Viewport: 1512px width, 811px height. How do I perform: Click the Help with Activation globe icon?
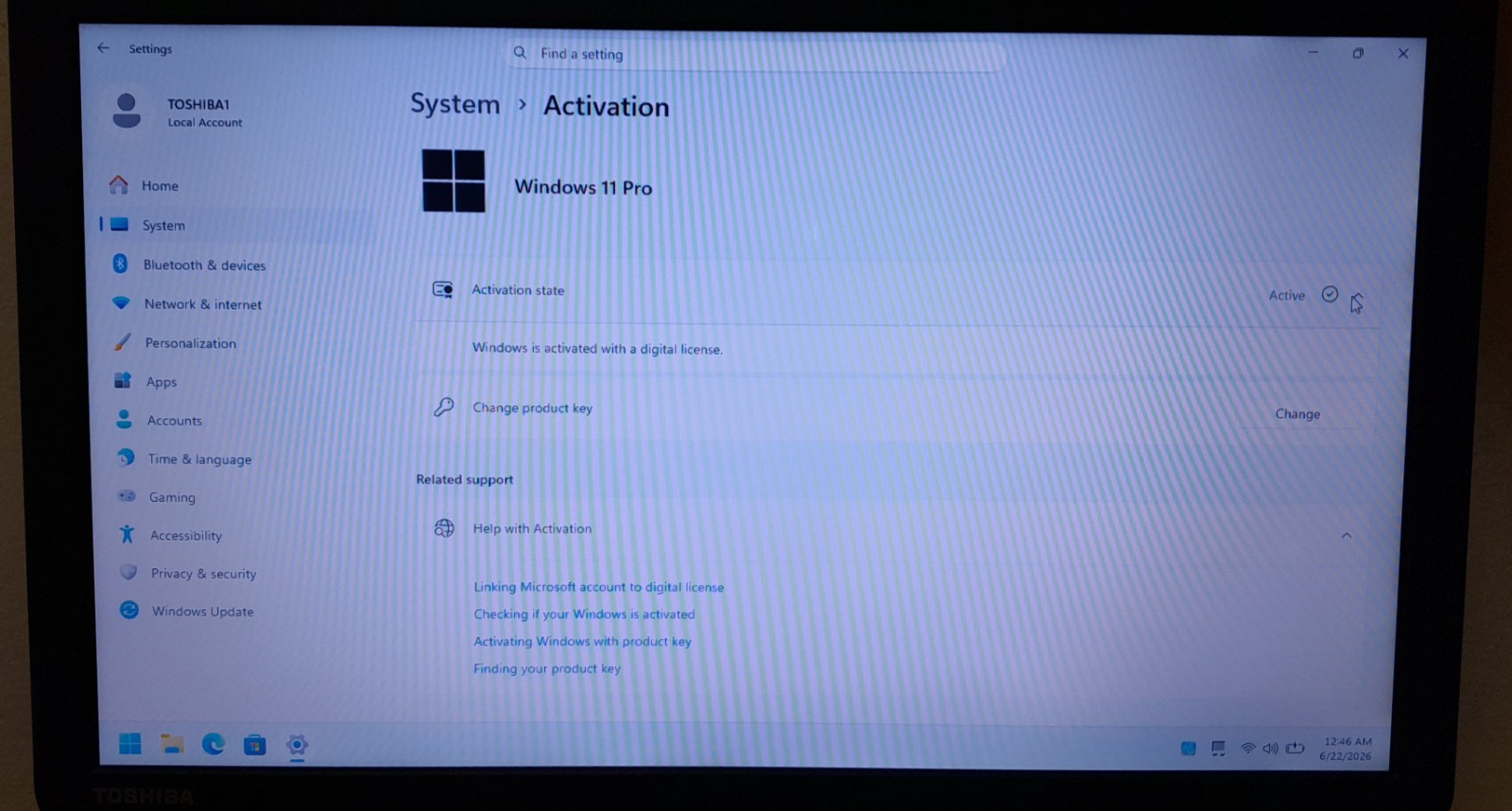pos(444,528)
